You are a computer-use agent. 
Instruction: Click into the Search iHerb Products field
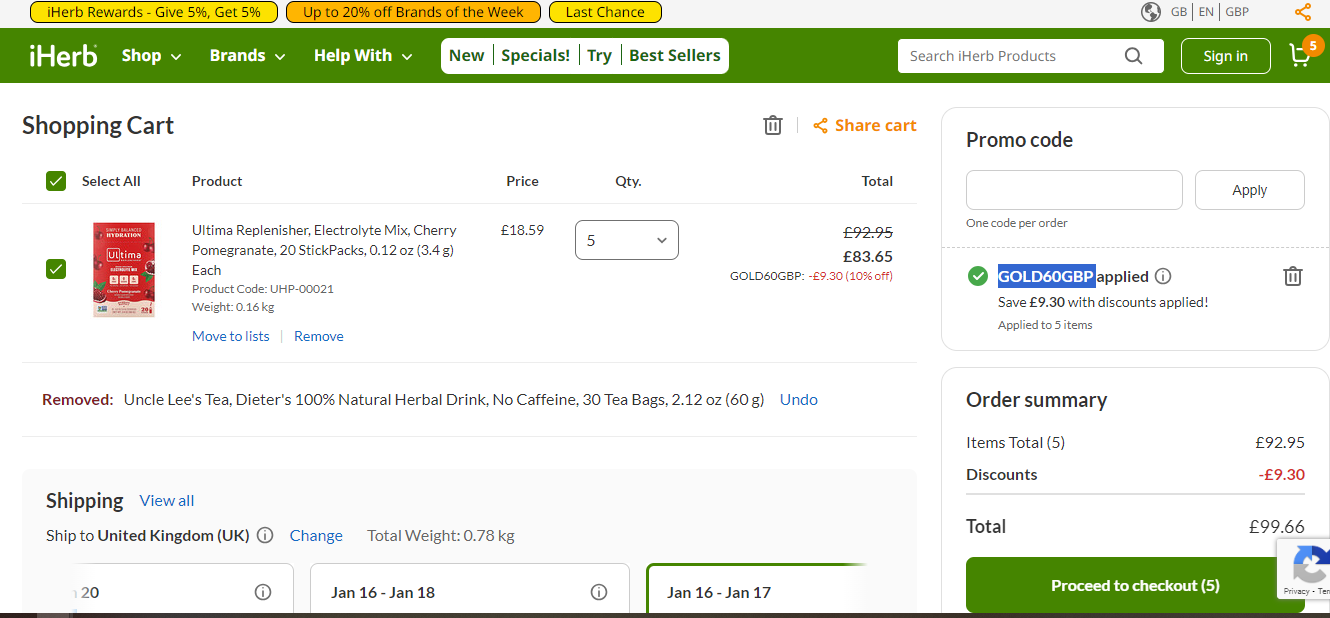tap(1010, 56)
